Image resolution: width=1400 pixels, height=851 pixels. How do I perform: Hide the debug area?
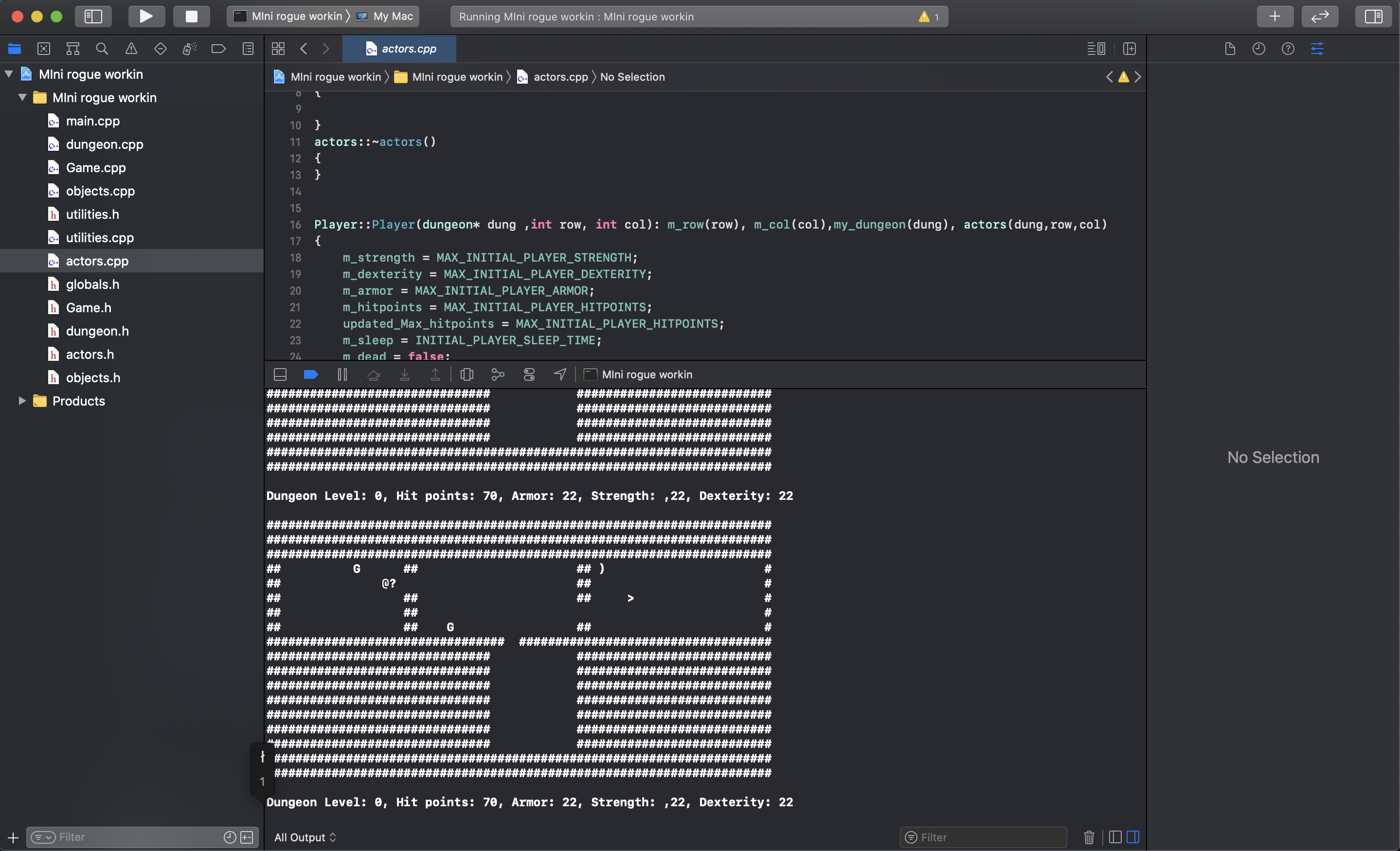pyautogui.click(x=280, y=374)
